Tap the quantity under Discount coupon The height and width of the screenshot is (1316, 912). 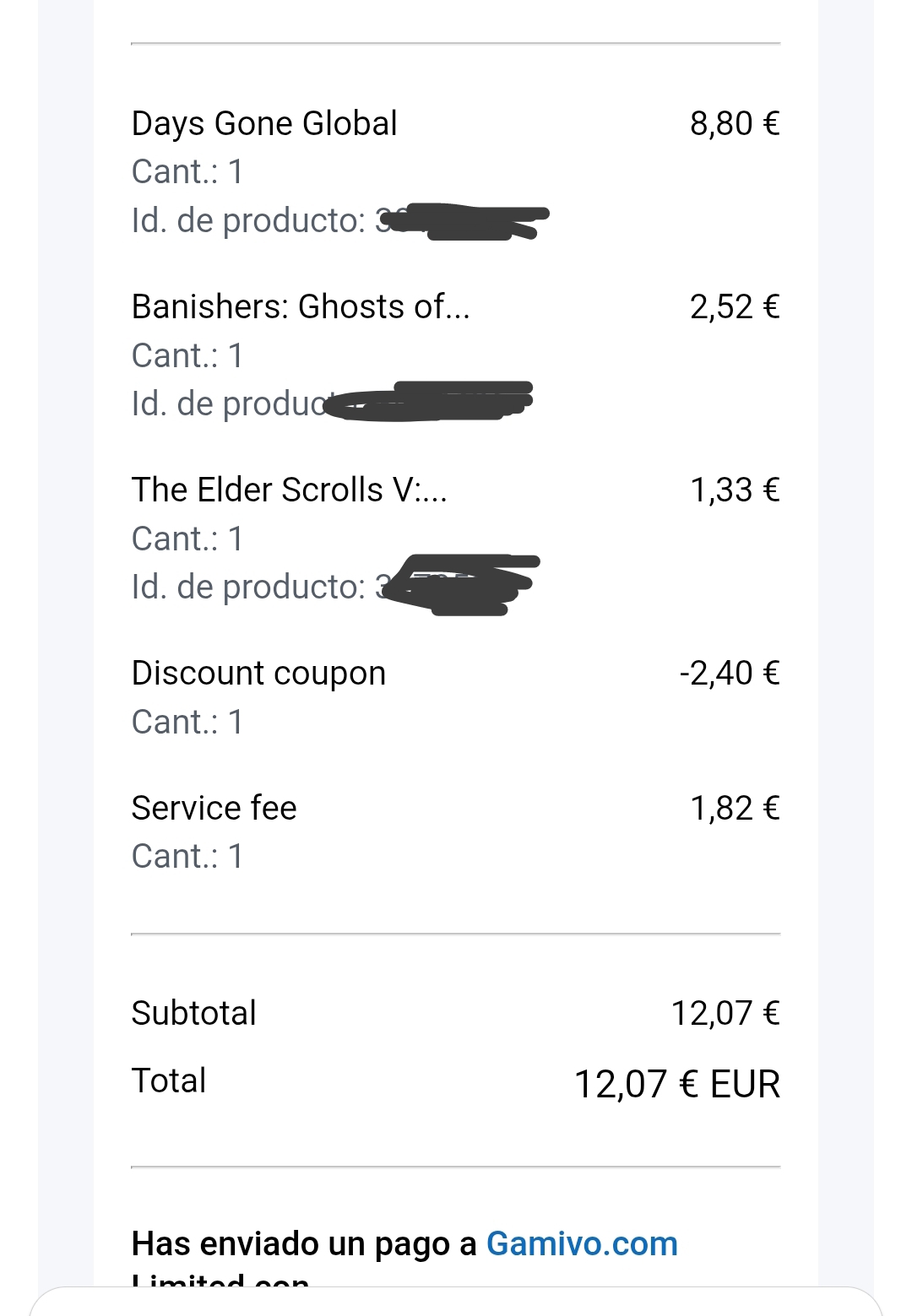coord(187,722)
